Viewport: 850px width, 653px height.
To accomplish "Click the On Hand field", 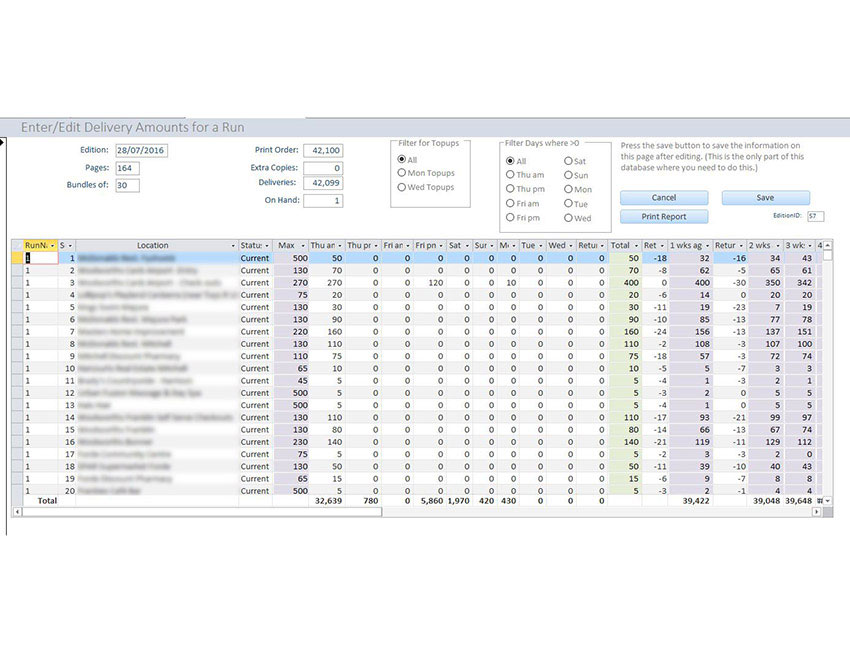I will tap(323, 201).
